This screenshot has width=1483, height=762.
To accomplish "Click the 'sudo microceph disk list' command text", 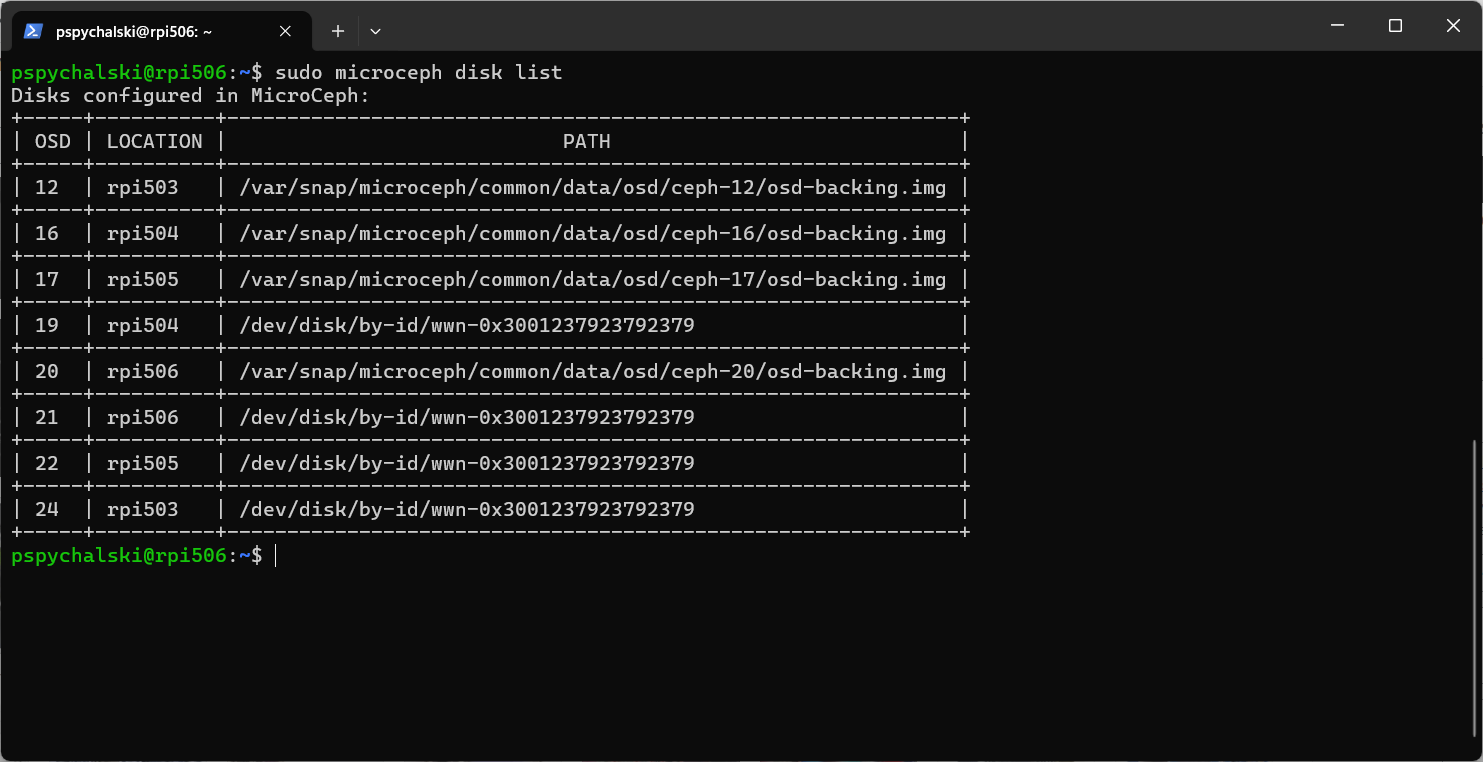I will [x=418, y=72].
